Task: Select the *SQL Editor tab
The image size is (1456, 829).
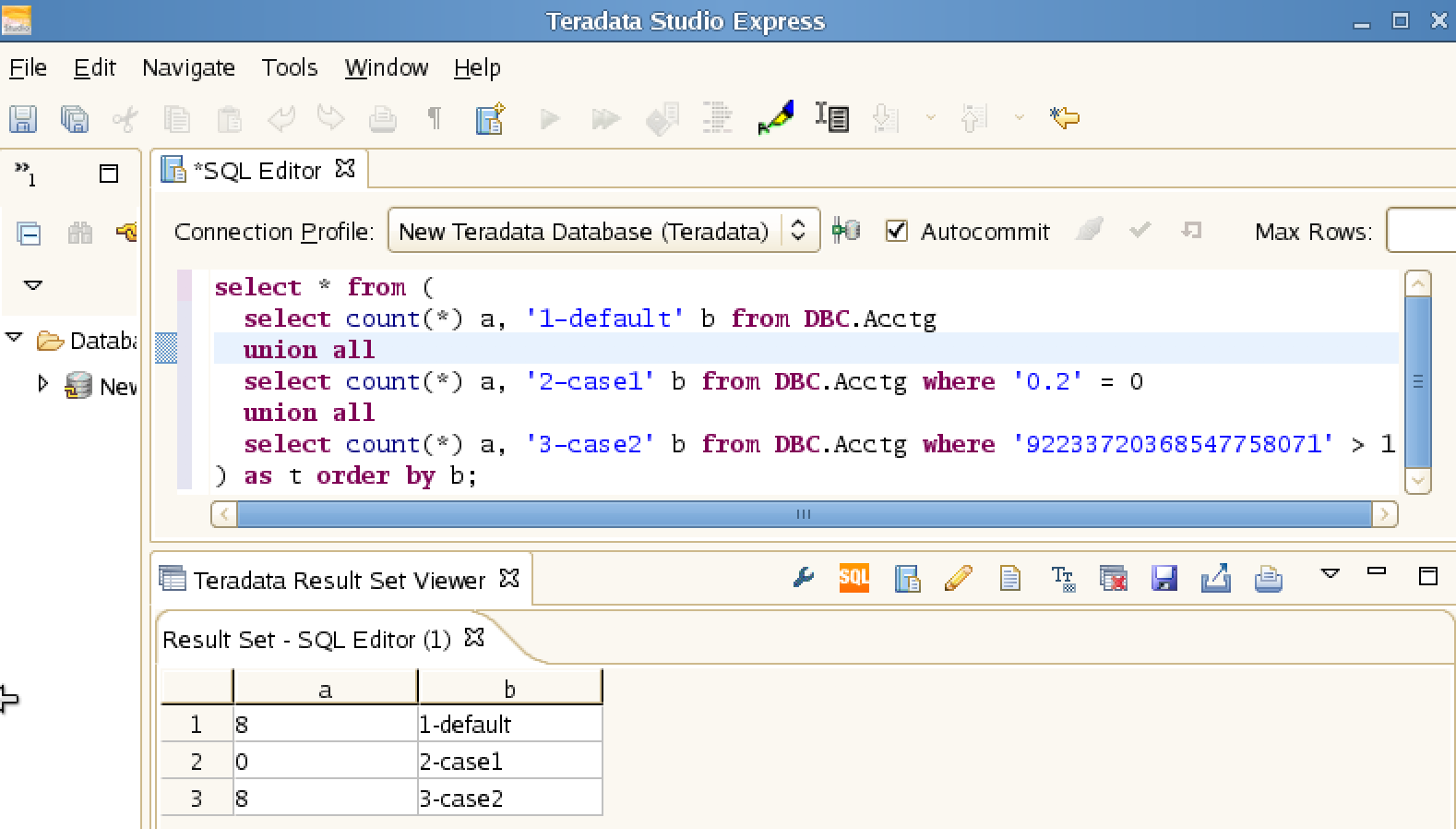Action: pyautogui.click(x=257, y=171)
